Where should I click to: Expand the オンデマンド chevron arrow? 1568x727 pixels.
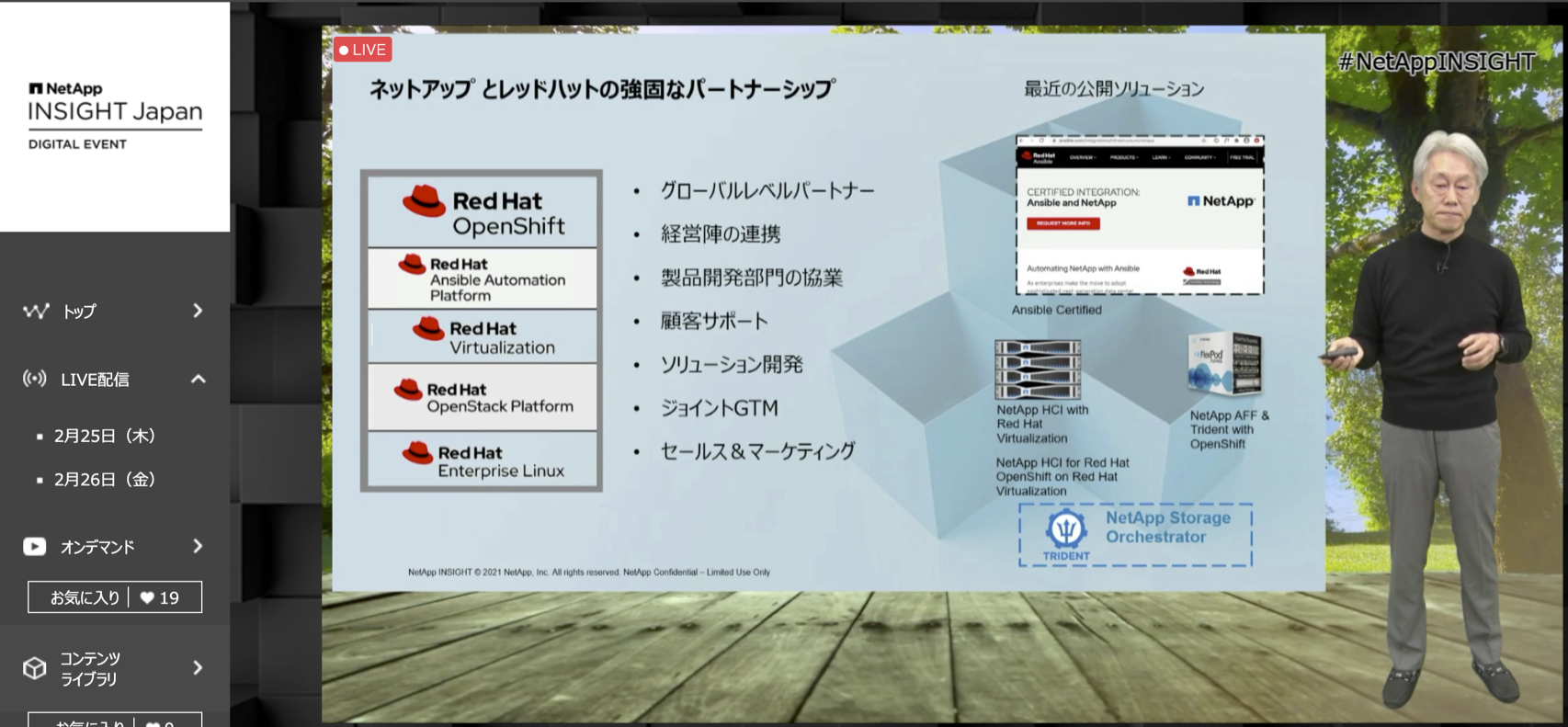pos(198,546)
